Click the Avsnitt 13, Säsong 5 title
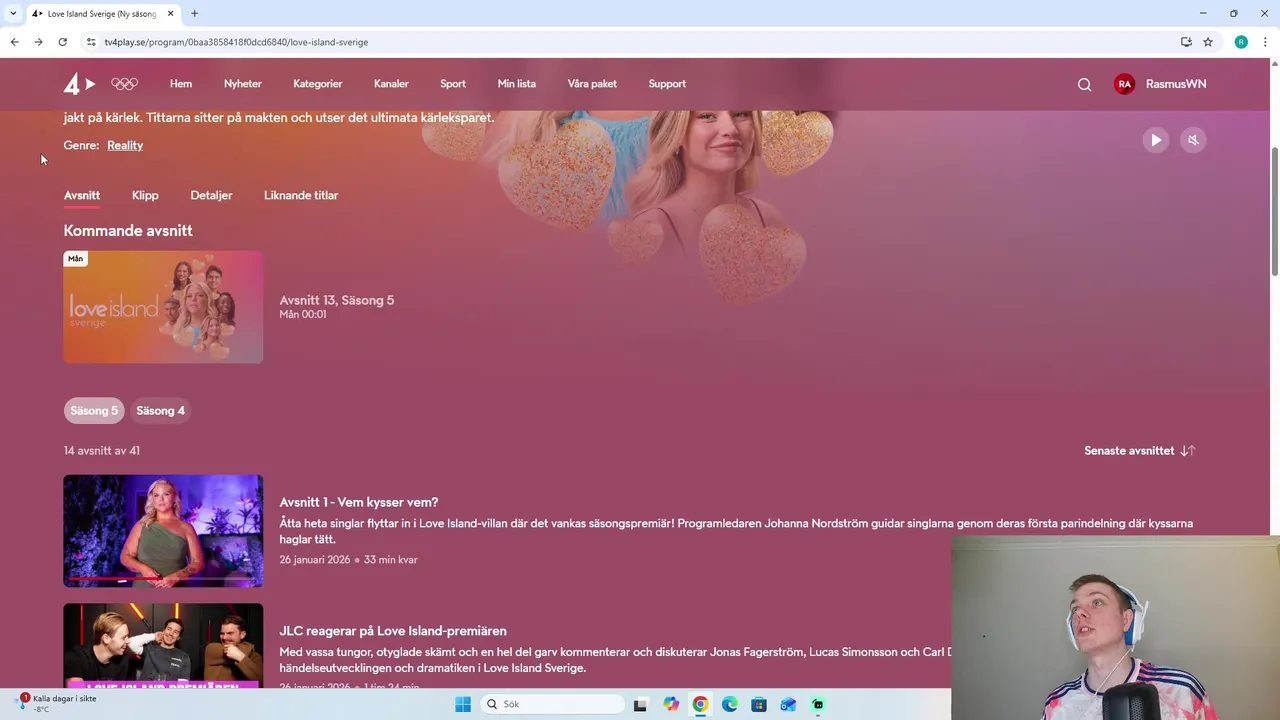The height and width of the screenshot is (720, 1280). click(x=337, y=300)
